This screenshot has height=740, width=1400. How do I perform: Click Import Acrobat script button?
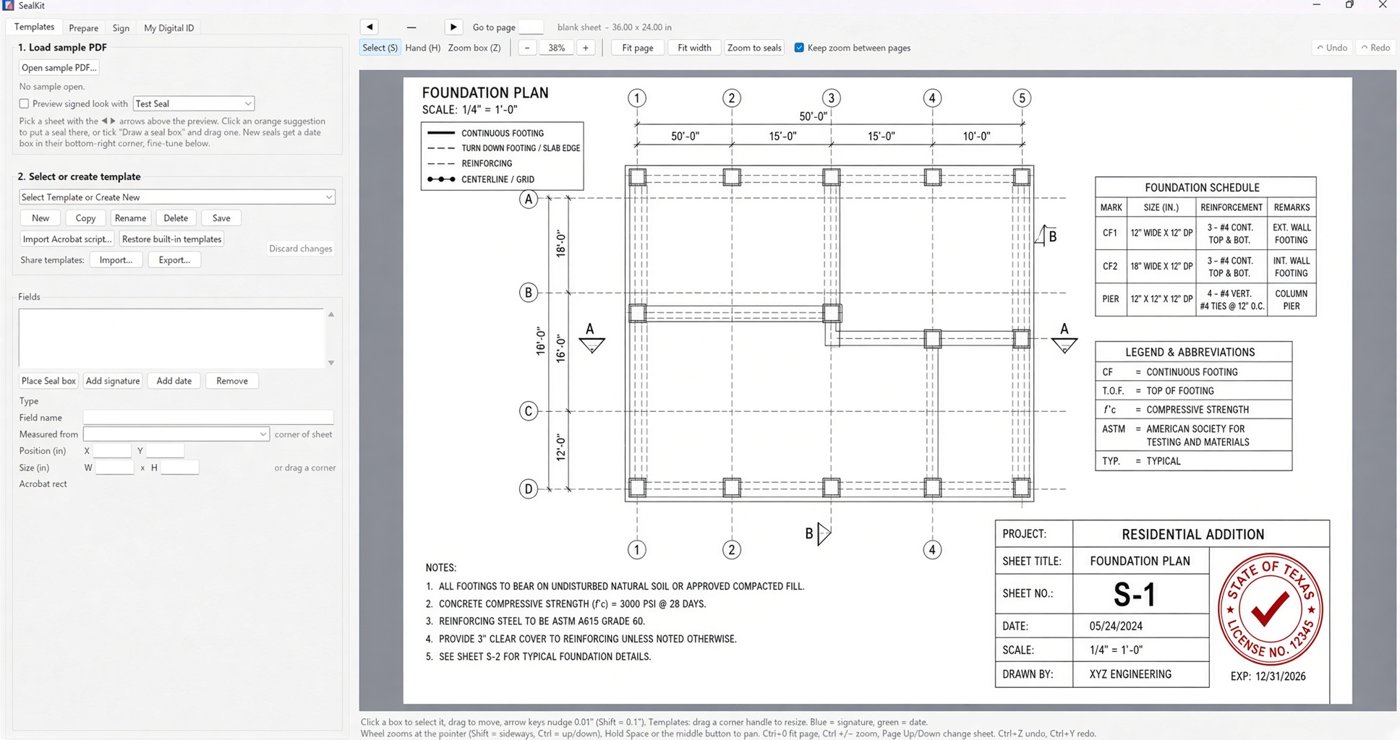[x=68, y=239]
